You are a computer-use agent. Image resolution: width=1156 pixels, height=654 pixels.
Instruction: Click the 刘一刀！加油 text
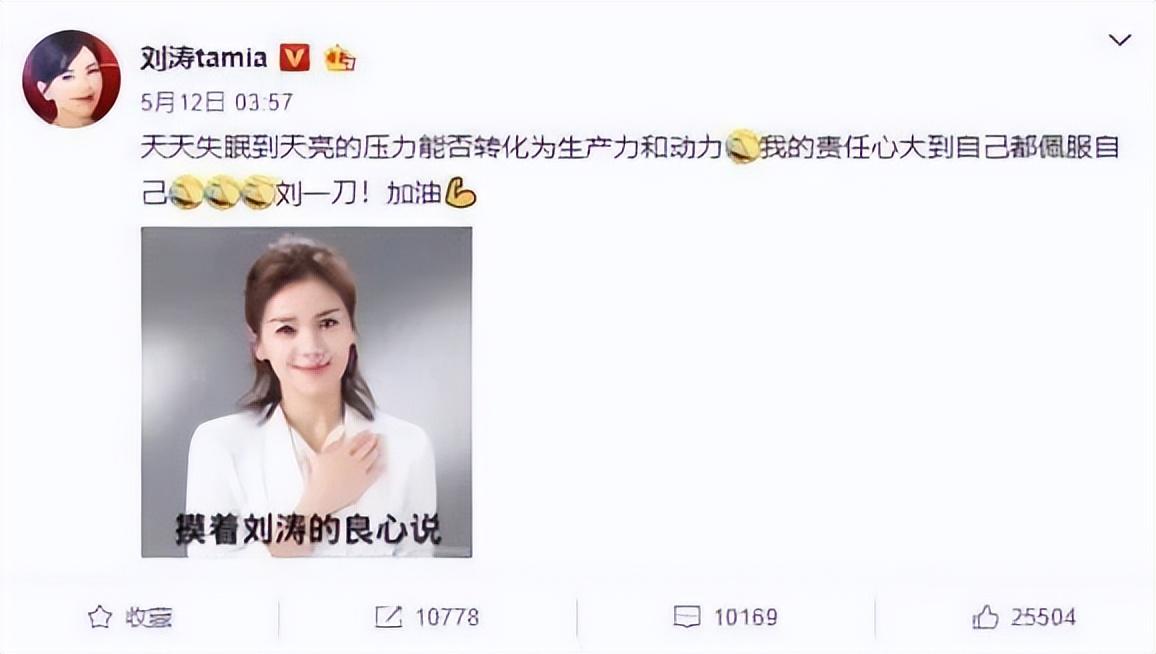[359, 194]
